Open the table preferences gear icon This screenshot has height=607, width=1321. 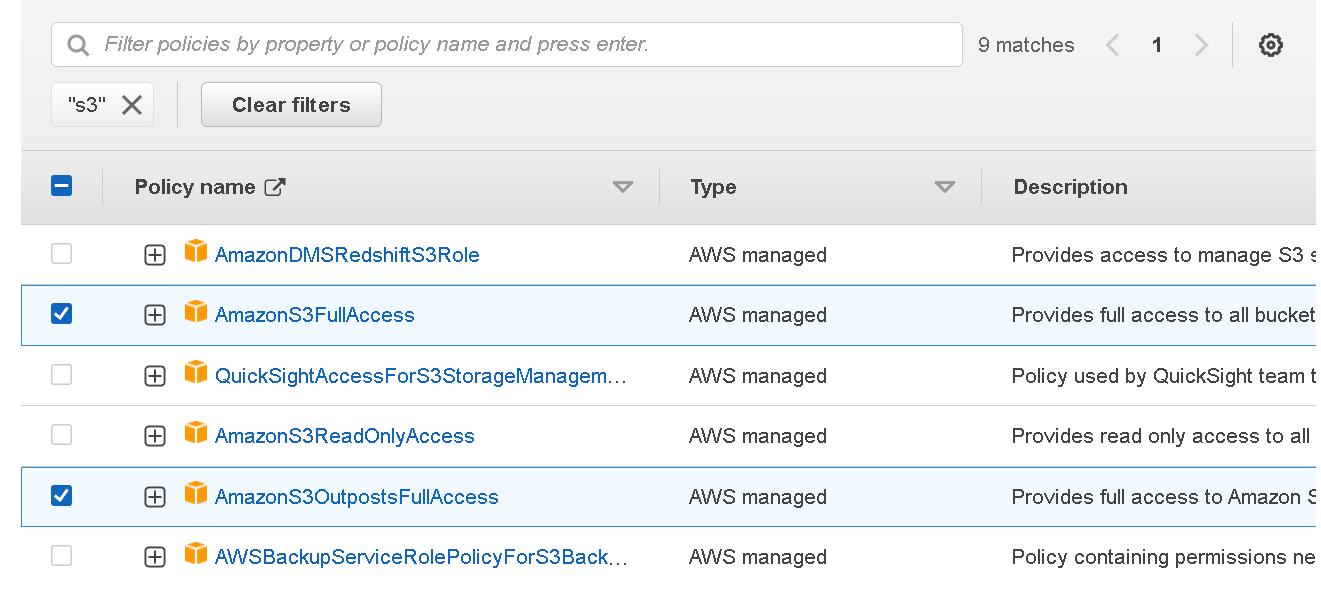[1270, 44]
